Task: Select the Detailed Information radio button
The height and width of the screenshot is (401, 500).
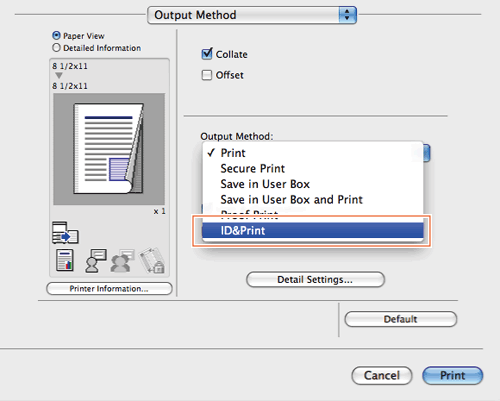Action: [56, 48]
